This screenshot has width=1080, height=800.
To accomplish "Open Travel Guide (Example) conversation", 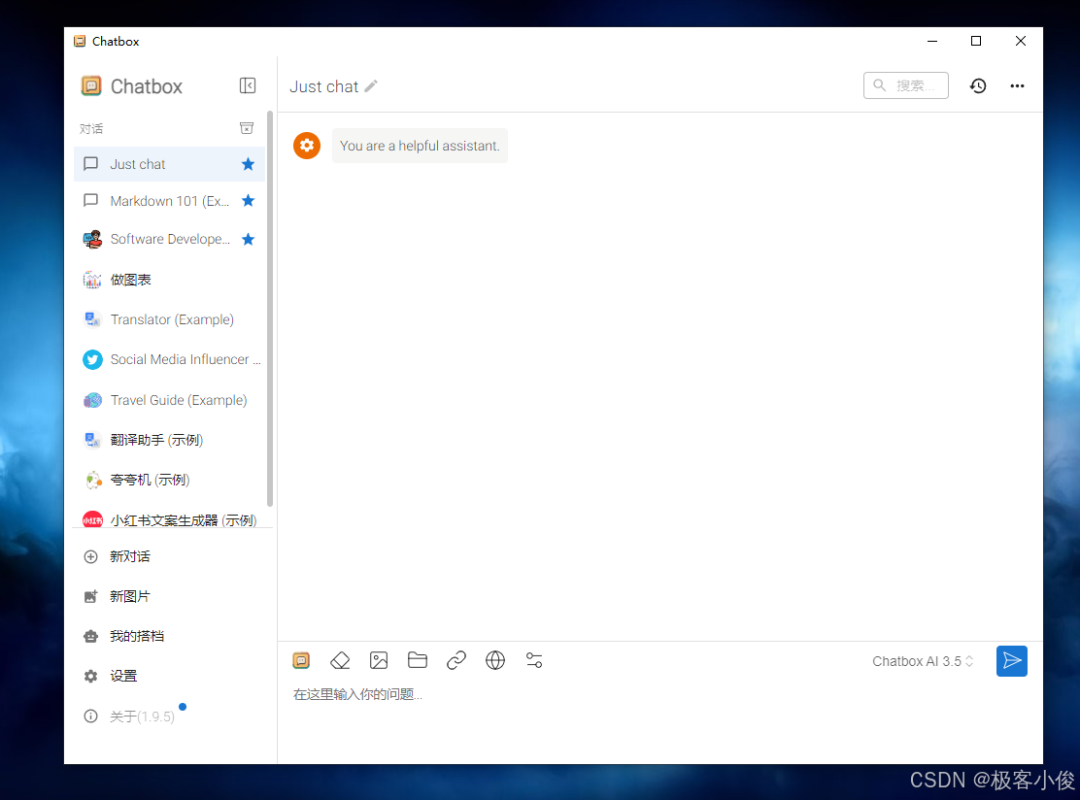I will click(169, 400).
